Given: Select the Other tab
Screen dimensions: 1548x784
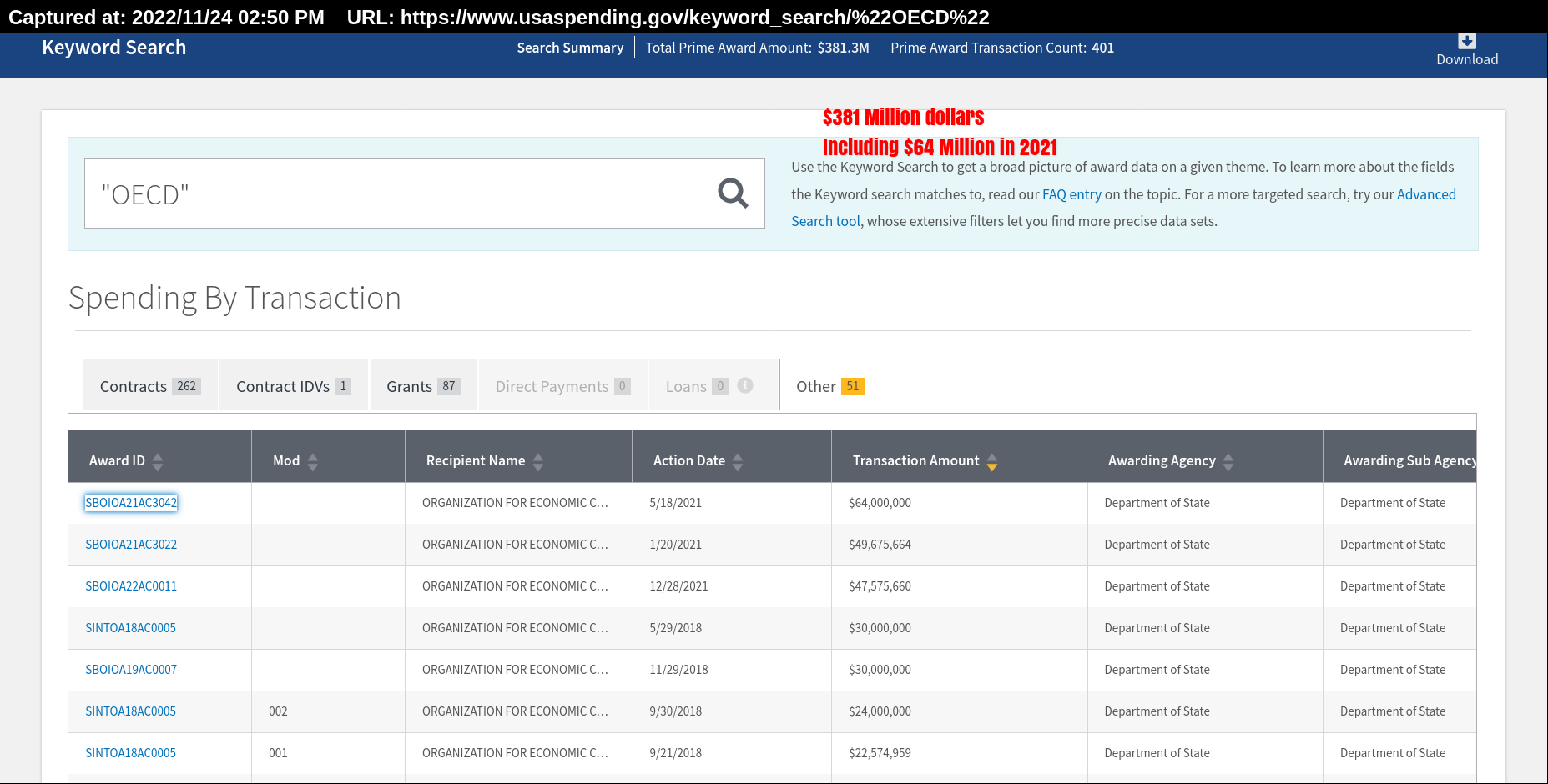Looking at the screenshot, I should click(829, 385).
